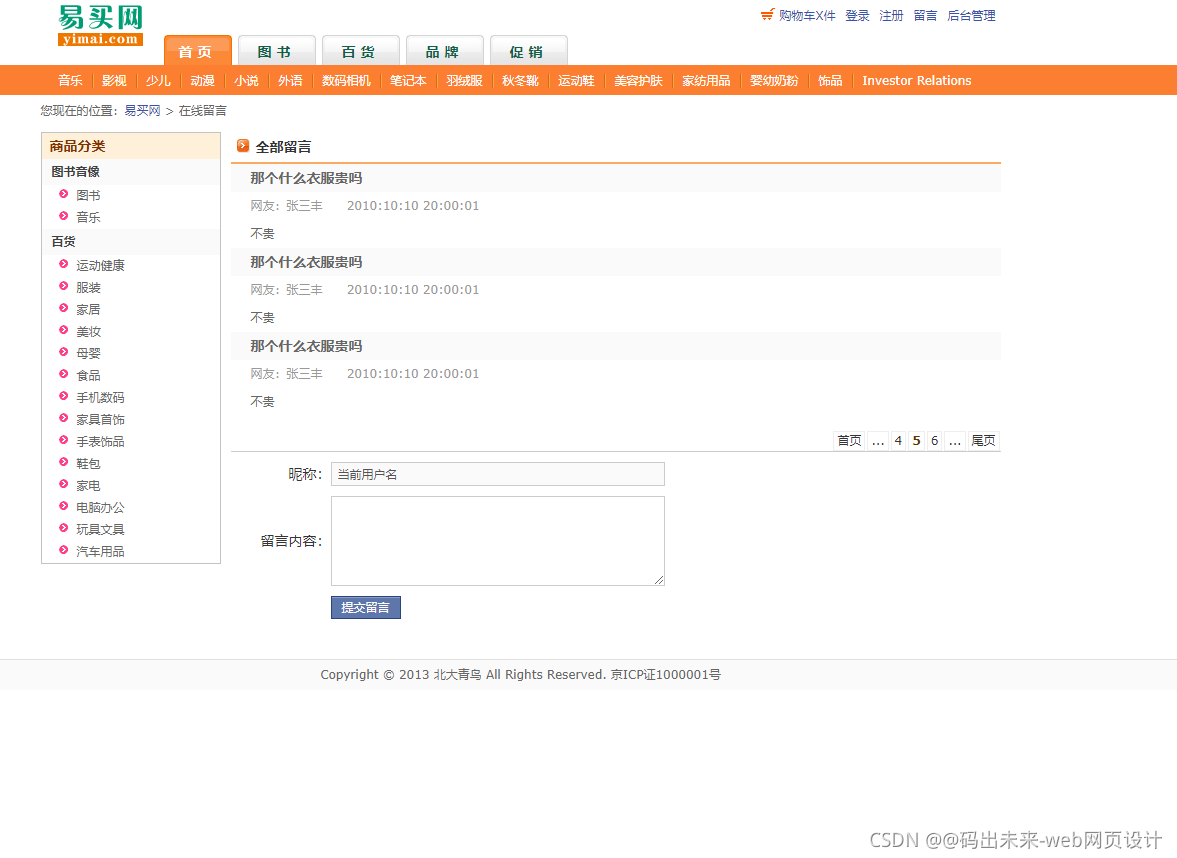Click the 图书音像 section heading
The width and height of the screenshot is (1177, 858).
[x=75, y=171]
